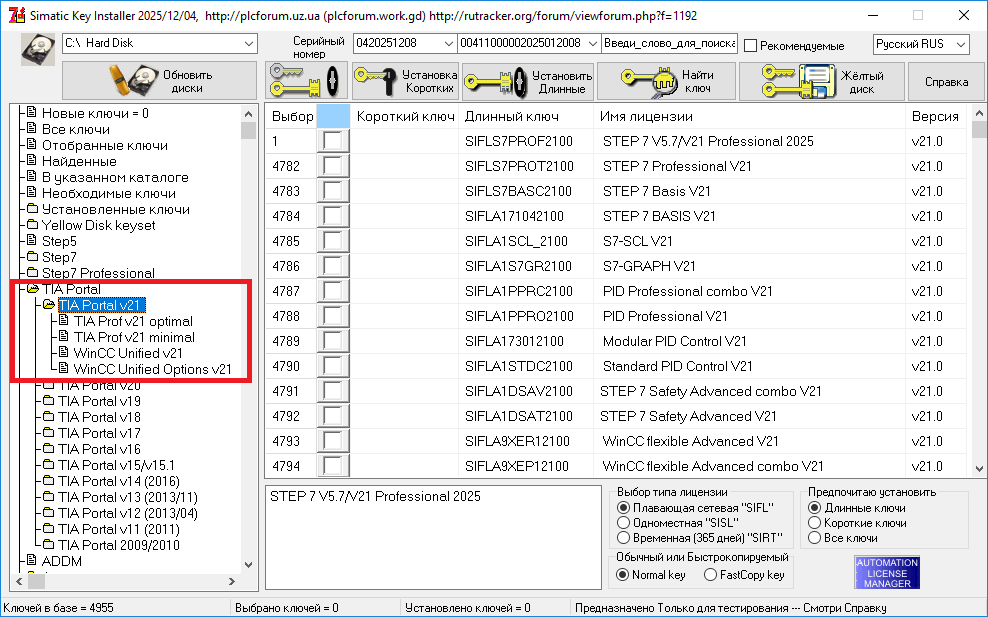Screen dimensions: 988x617
Task: Open the Русский RUS language dropdown
Action: click(961, 44)
